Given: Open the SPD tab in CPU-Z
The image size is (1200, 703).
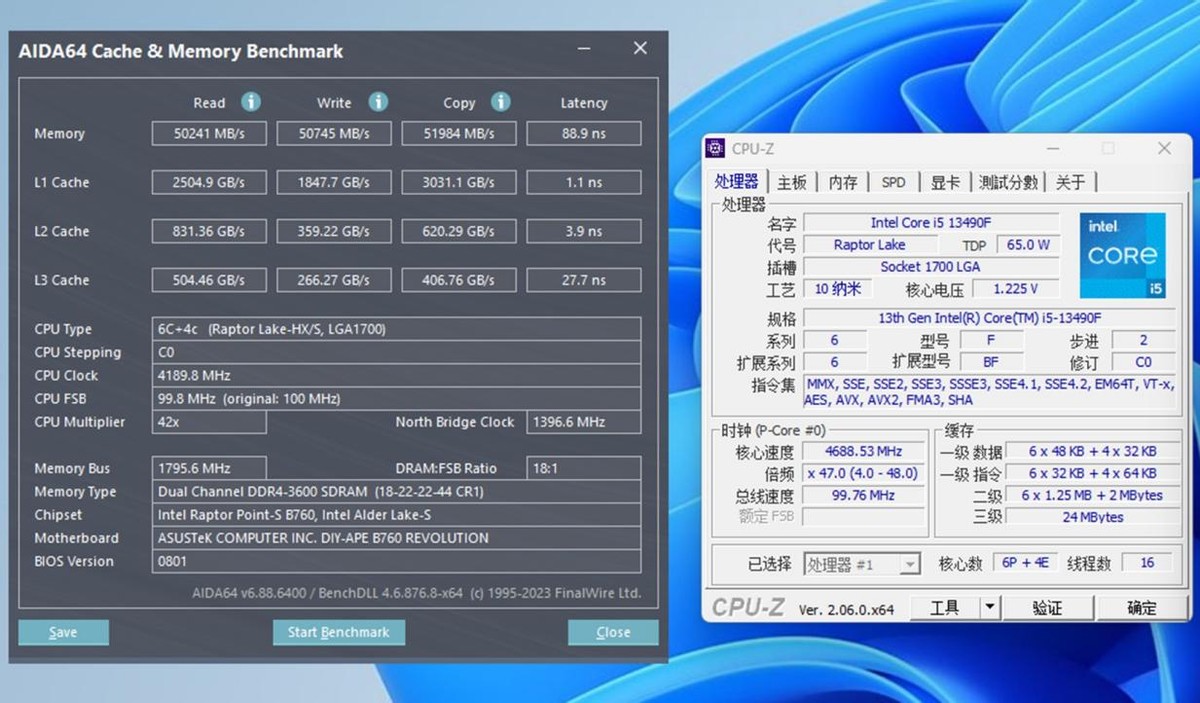Looking at the screenshot, I should 893,181.
